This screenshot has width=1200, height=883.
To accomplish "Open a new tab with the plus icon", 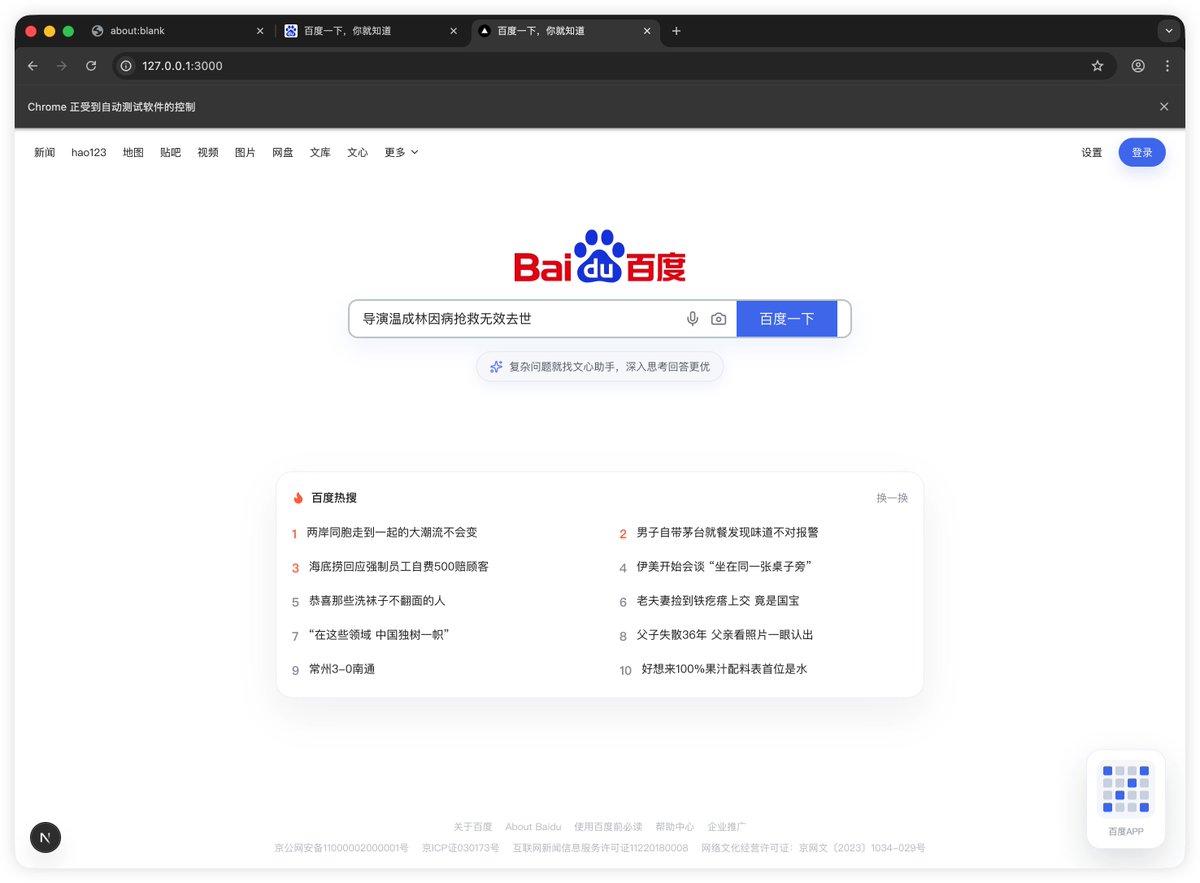I will pos(676,31).
